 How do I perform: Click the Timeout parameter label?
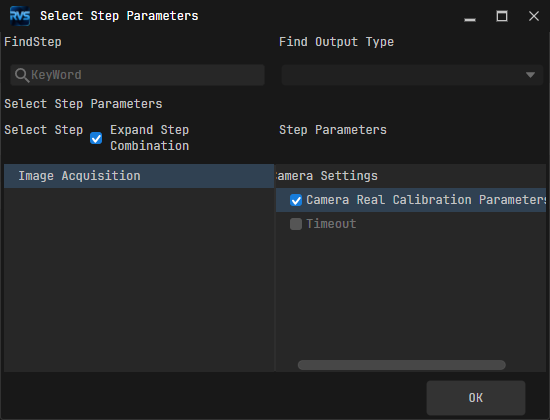point(331,224)
